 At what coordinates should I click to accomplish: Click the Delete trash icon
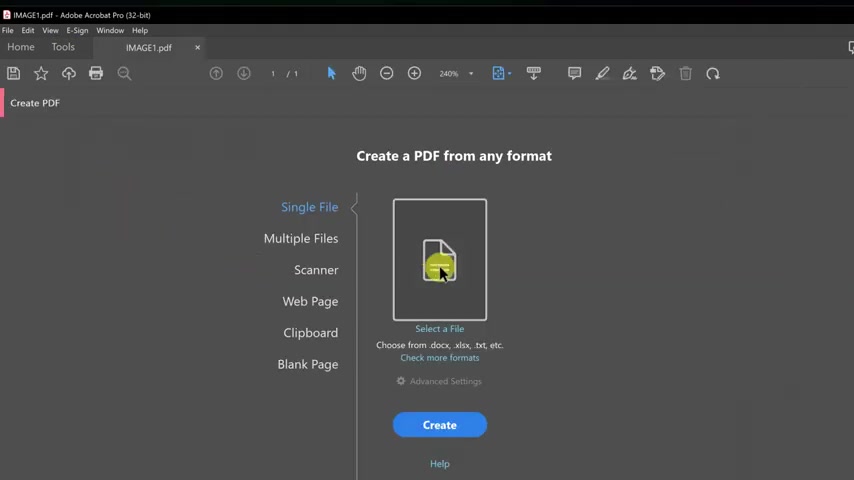point(686,74)
